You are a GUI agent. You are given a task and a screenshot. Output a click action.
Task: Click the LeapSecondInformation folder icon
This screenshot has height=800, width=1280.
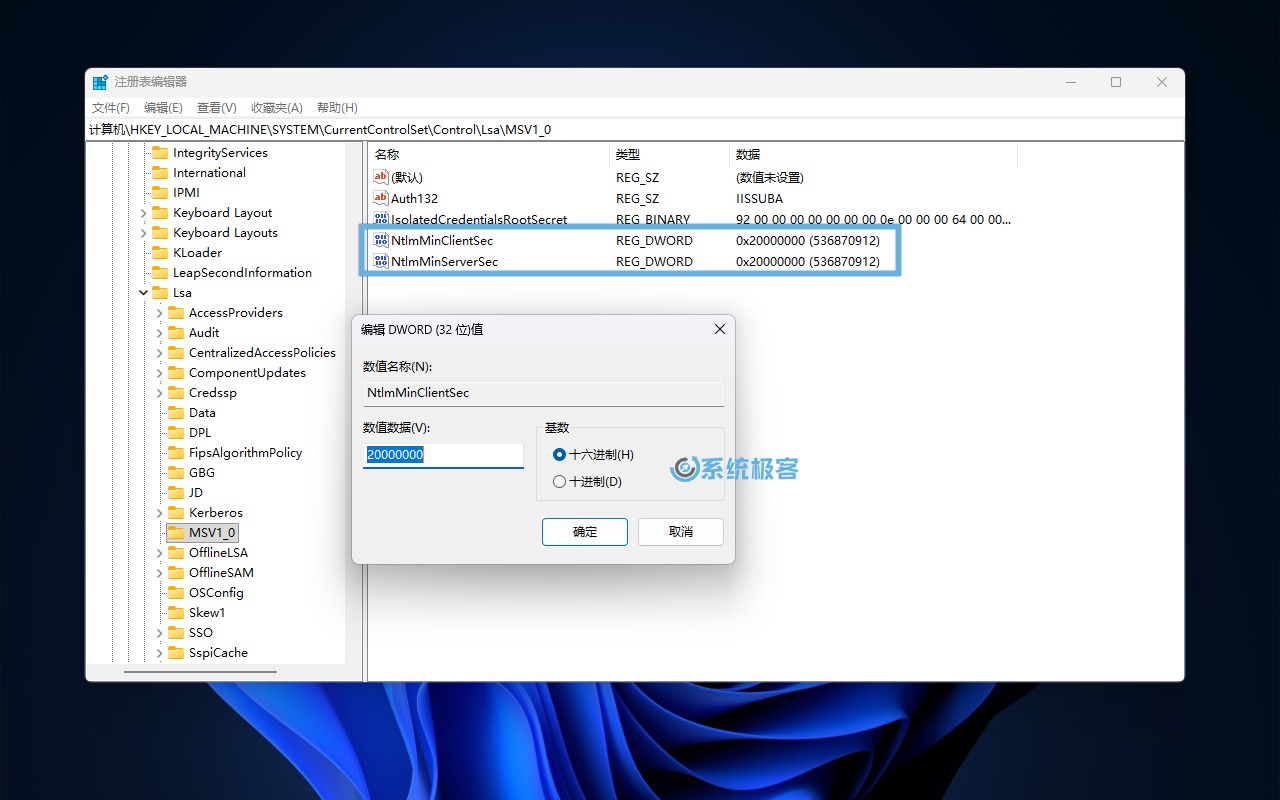(x=159, y=273)
